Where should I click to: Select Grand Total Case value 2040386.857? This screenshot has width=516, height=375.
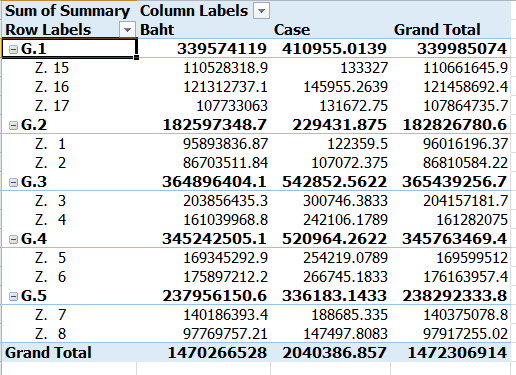[x=334, y=353]
